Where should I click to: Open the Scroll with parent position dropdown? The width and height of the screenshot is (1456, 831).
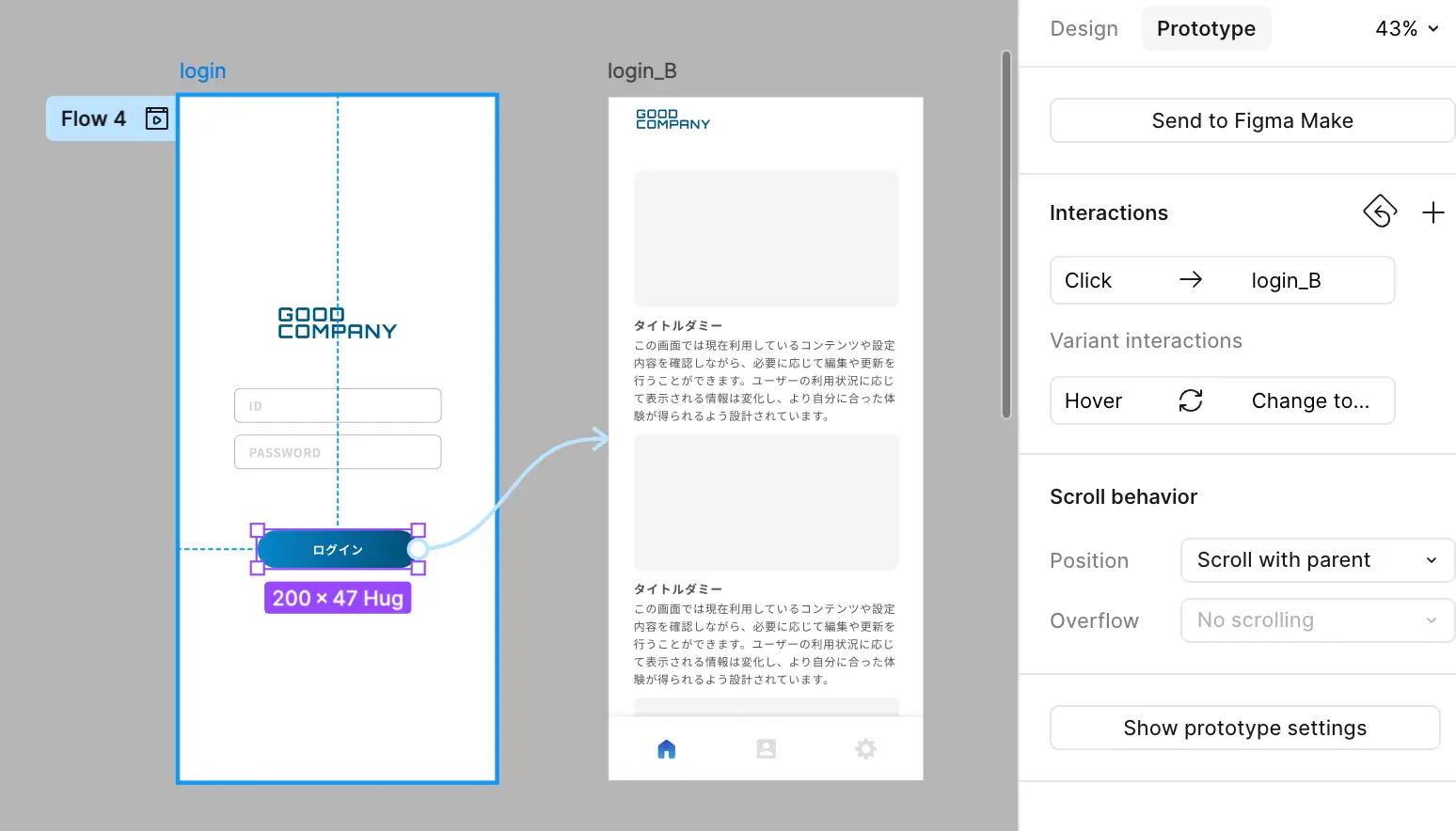[x=1317, y=560]
